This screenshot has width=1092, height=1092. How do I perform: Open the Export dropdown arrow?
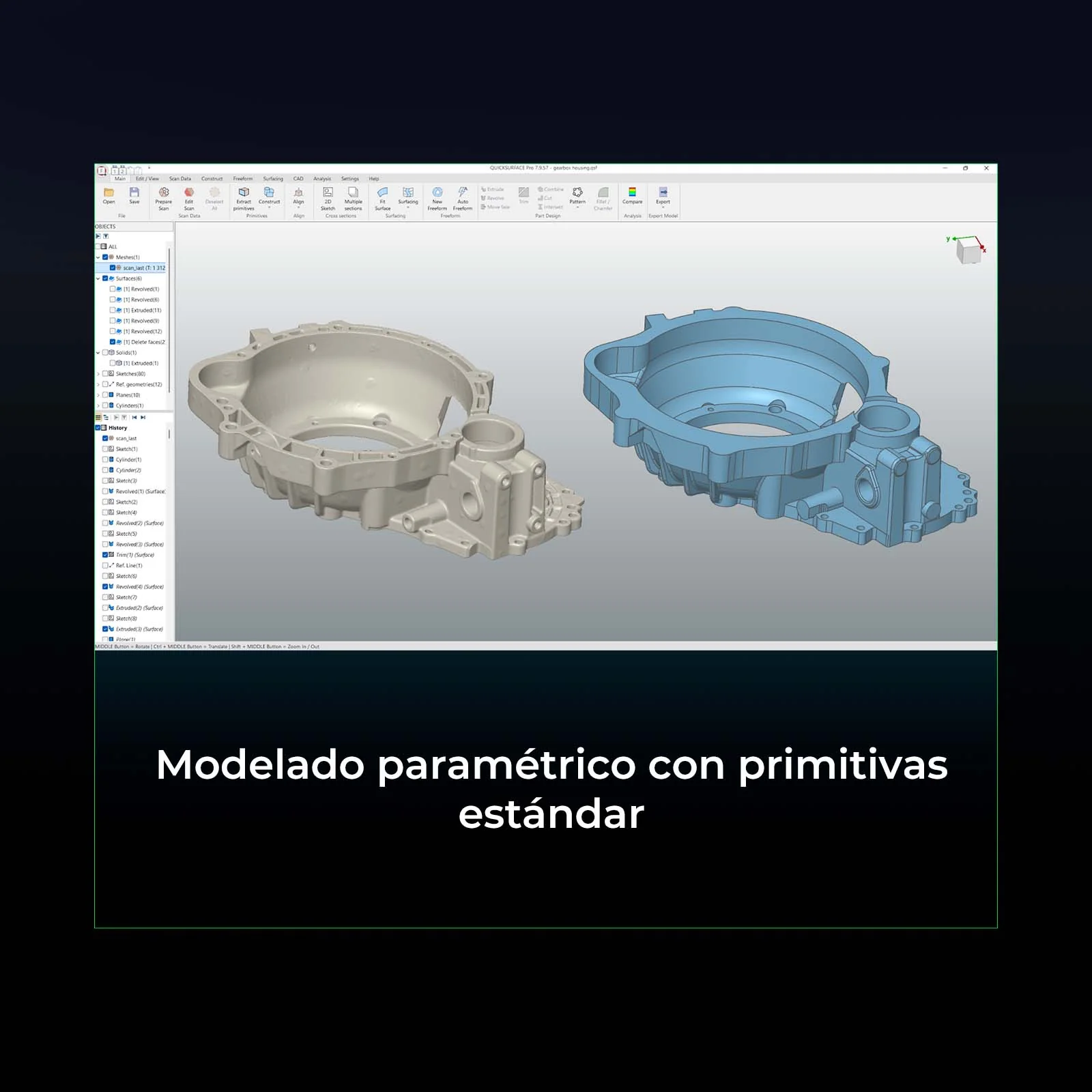(x=663, y=207)
